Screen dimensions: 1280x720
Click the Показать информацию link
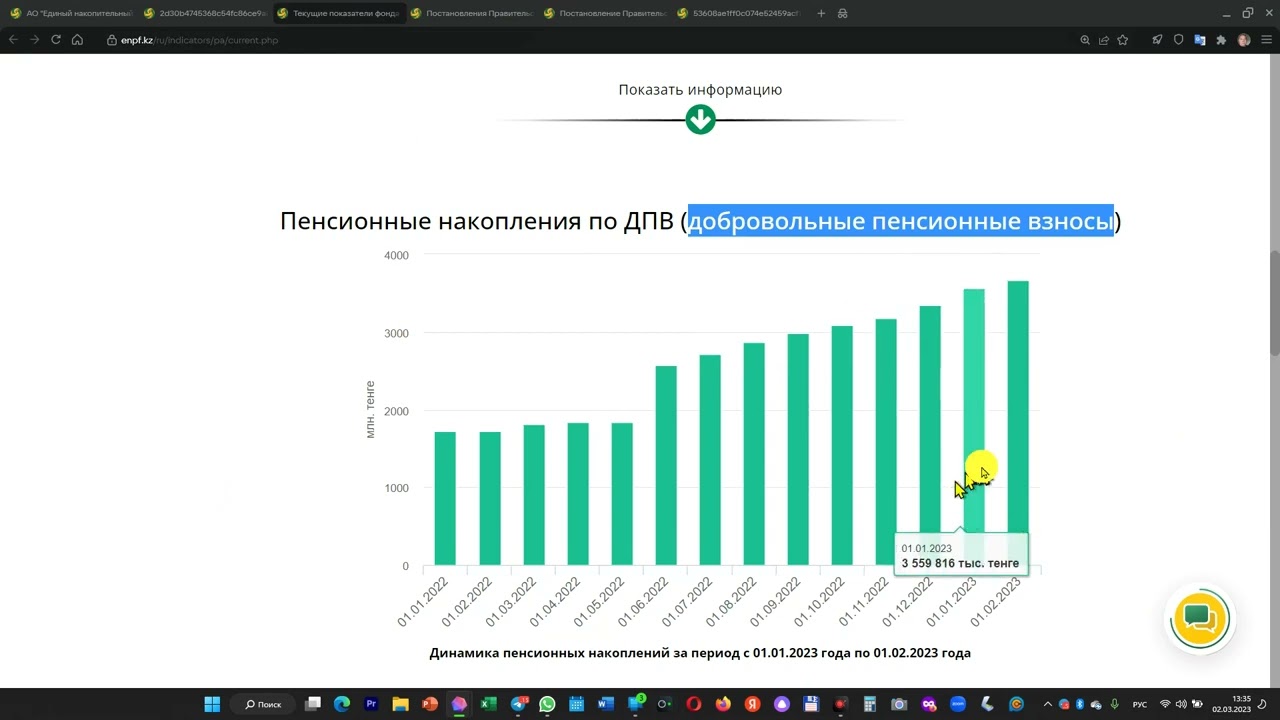tap(700, 89)
